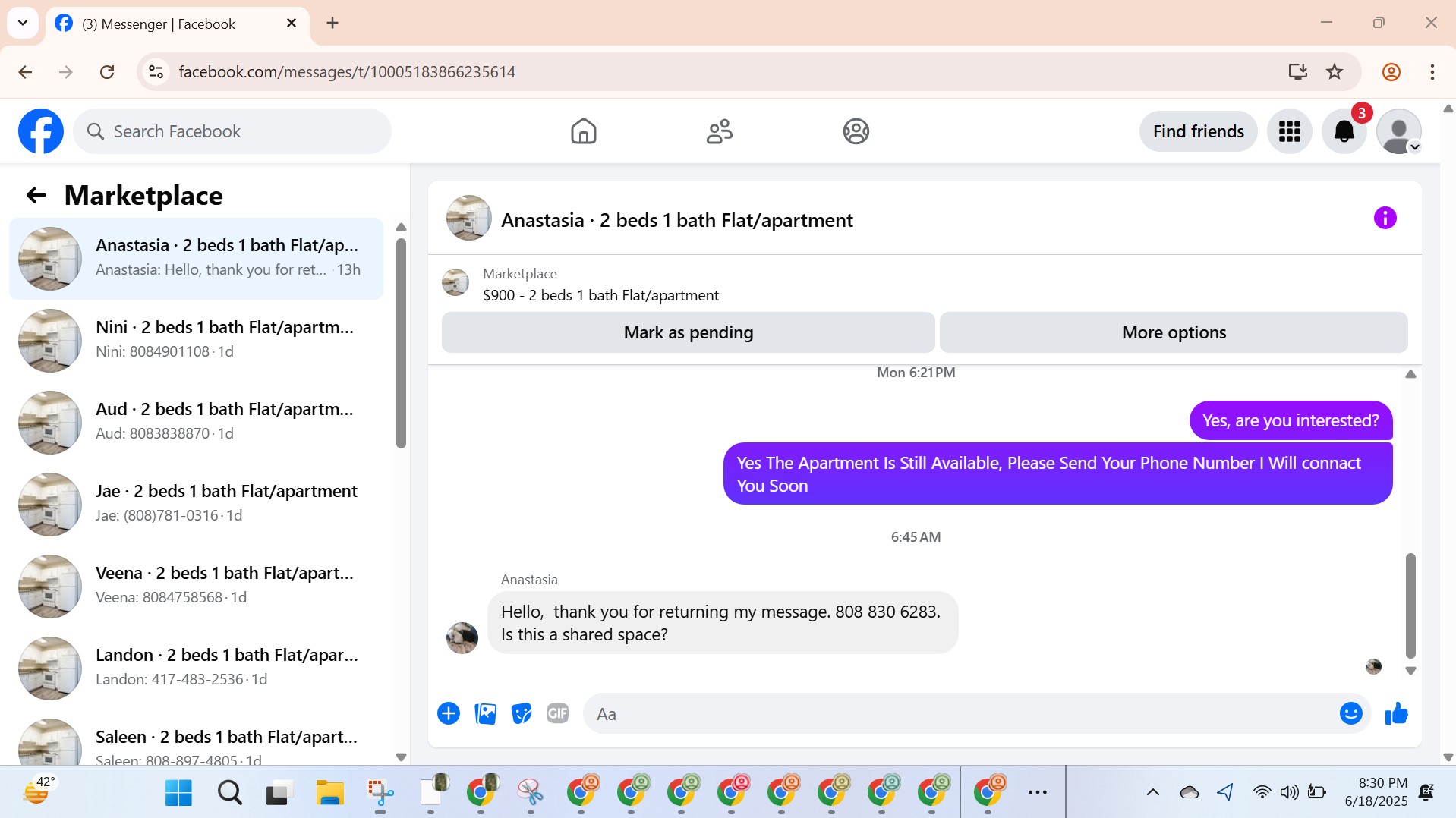Open the Facebook logo home link
The image size is (1456, 818).
click(x=41, y=131)
